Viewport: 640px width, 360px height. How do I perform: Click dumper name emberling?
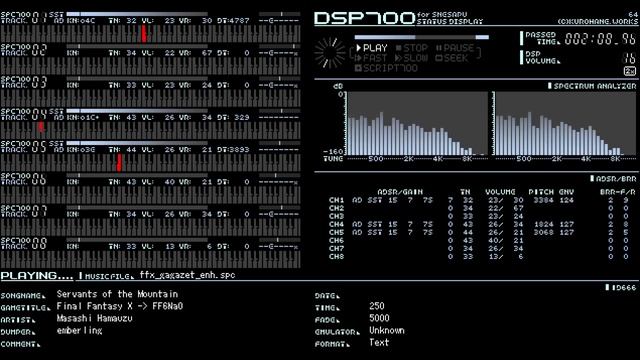click(79, 331)
